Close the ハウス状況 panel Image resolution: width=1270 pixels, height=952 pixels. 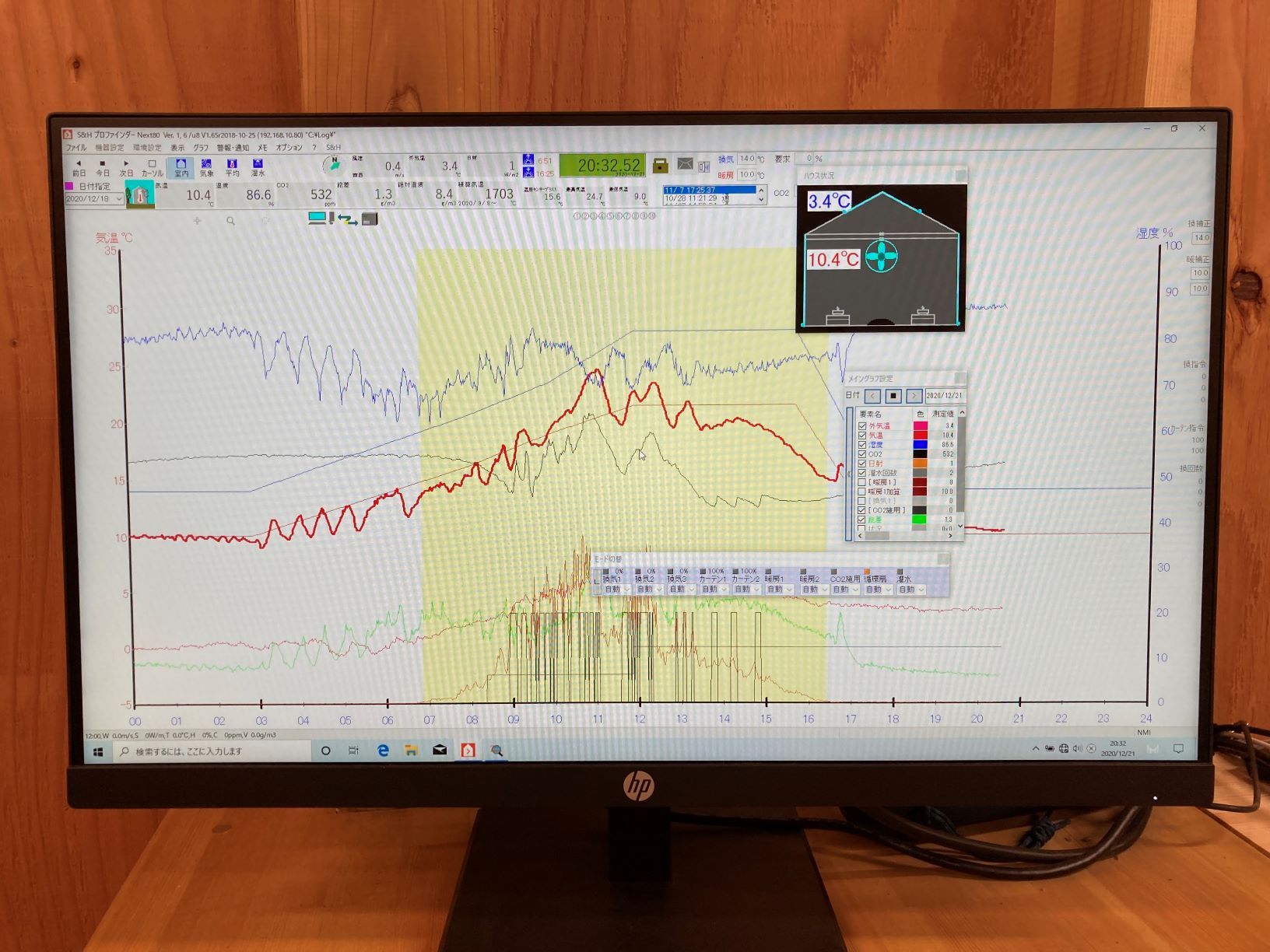pyautogui.click(x=960, y=176)
